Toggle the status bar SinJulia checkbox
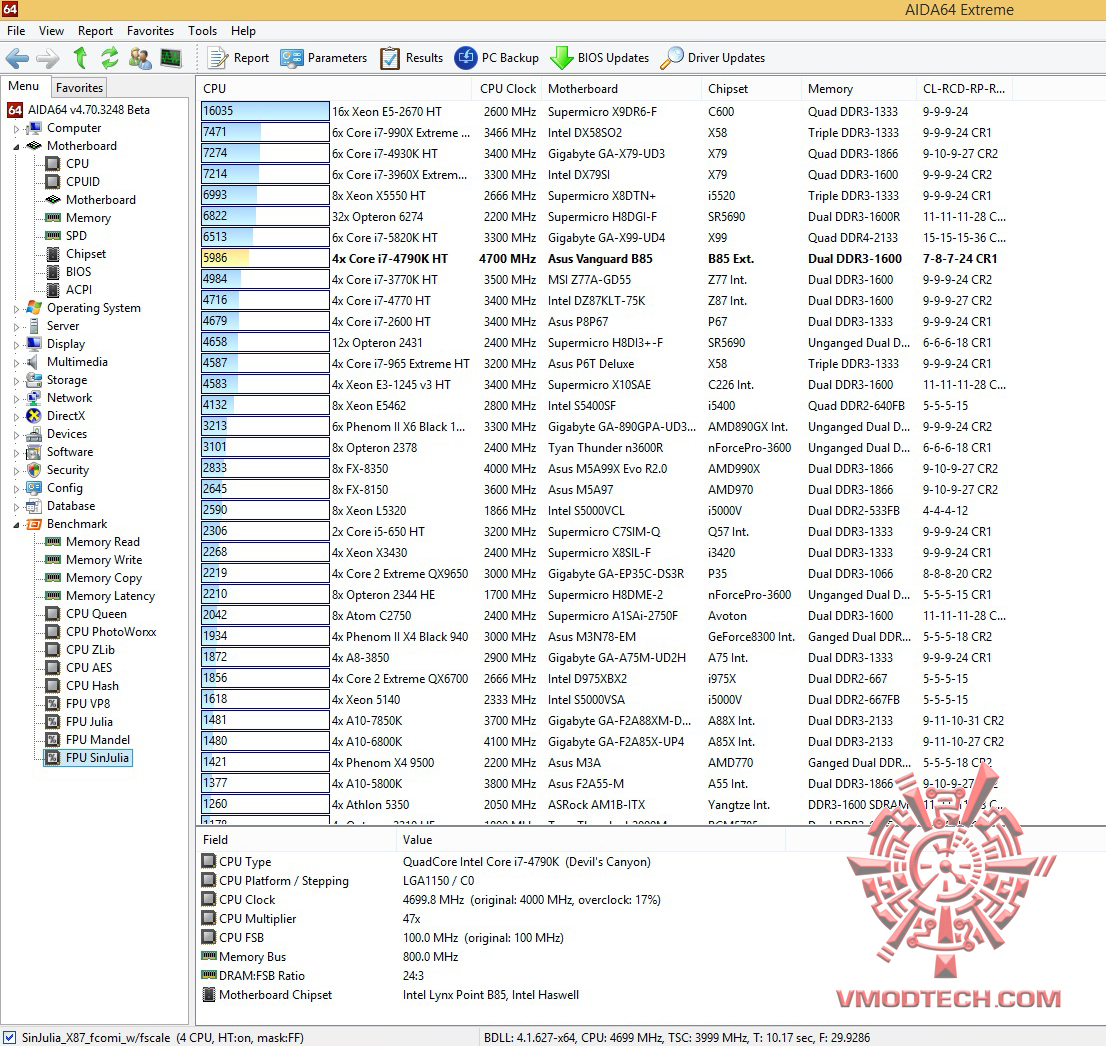The width and height of the screenshot is (1106, 1046). pyautogui.click(x=10, y=1038)
